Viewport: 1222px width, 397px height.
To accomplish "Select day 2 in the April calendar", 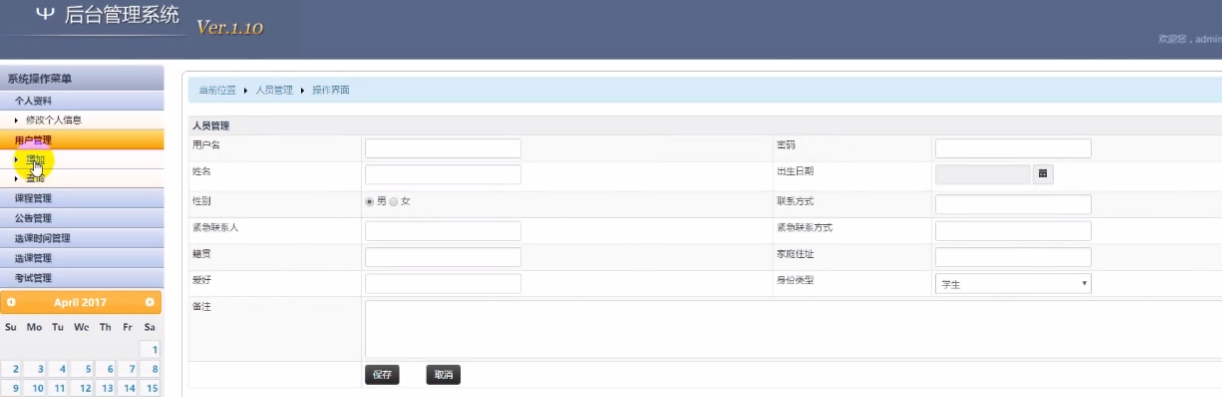I will click(x=13, y=369).
